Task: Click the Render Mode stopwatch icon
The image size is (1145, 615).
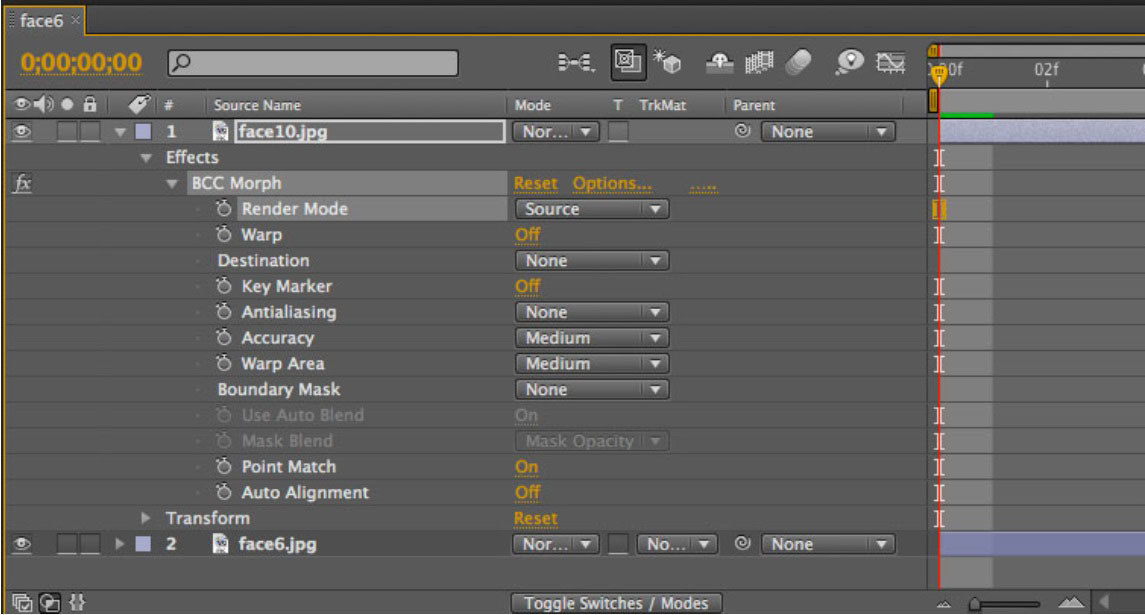Action: pos(225,209)
